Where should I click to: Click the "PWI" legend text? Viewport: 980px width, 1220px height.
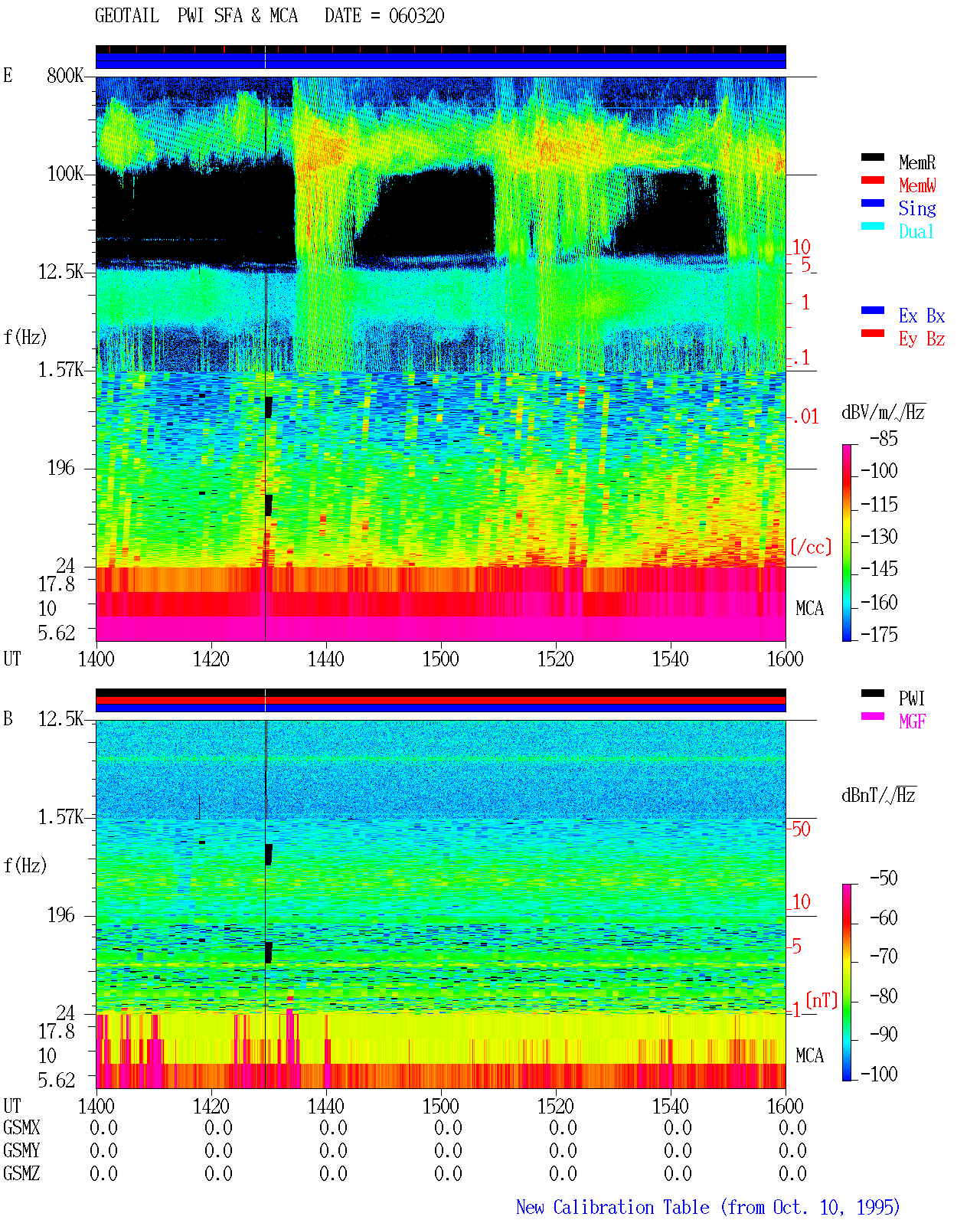[x=912, y=698]
